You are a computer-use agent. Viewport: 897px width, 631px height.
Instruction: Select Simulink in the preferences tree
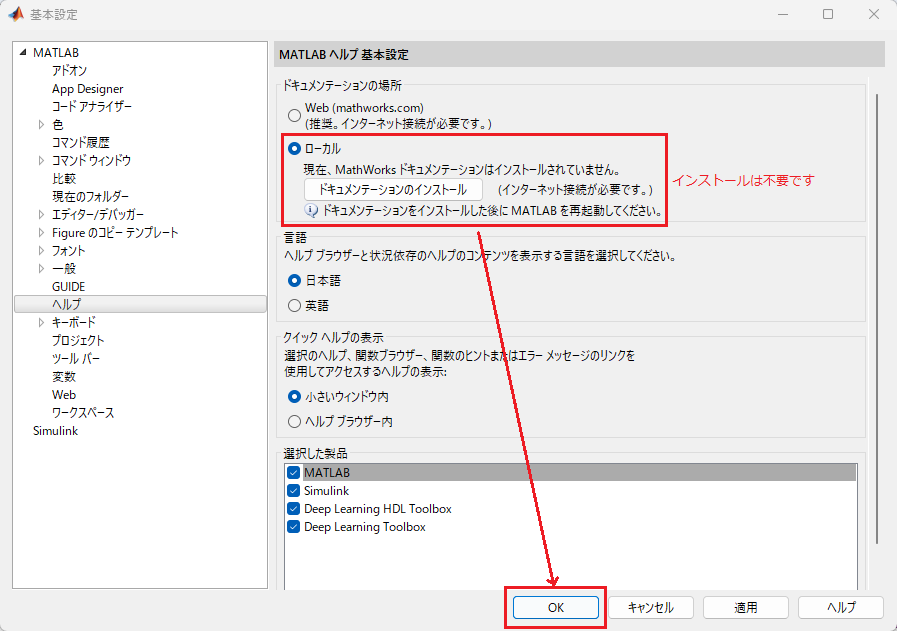click(x=55, y=431)
